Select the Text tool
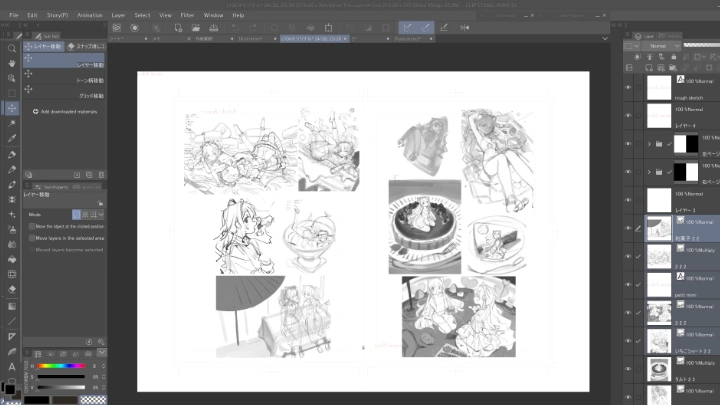Viewport: 720px width, 405px height. tap(12, 366)
